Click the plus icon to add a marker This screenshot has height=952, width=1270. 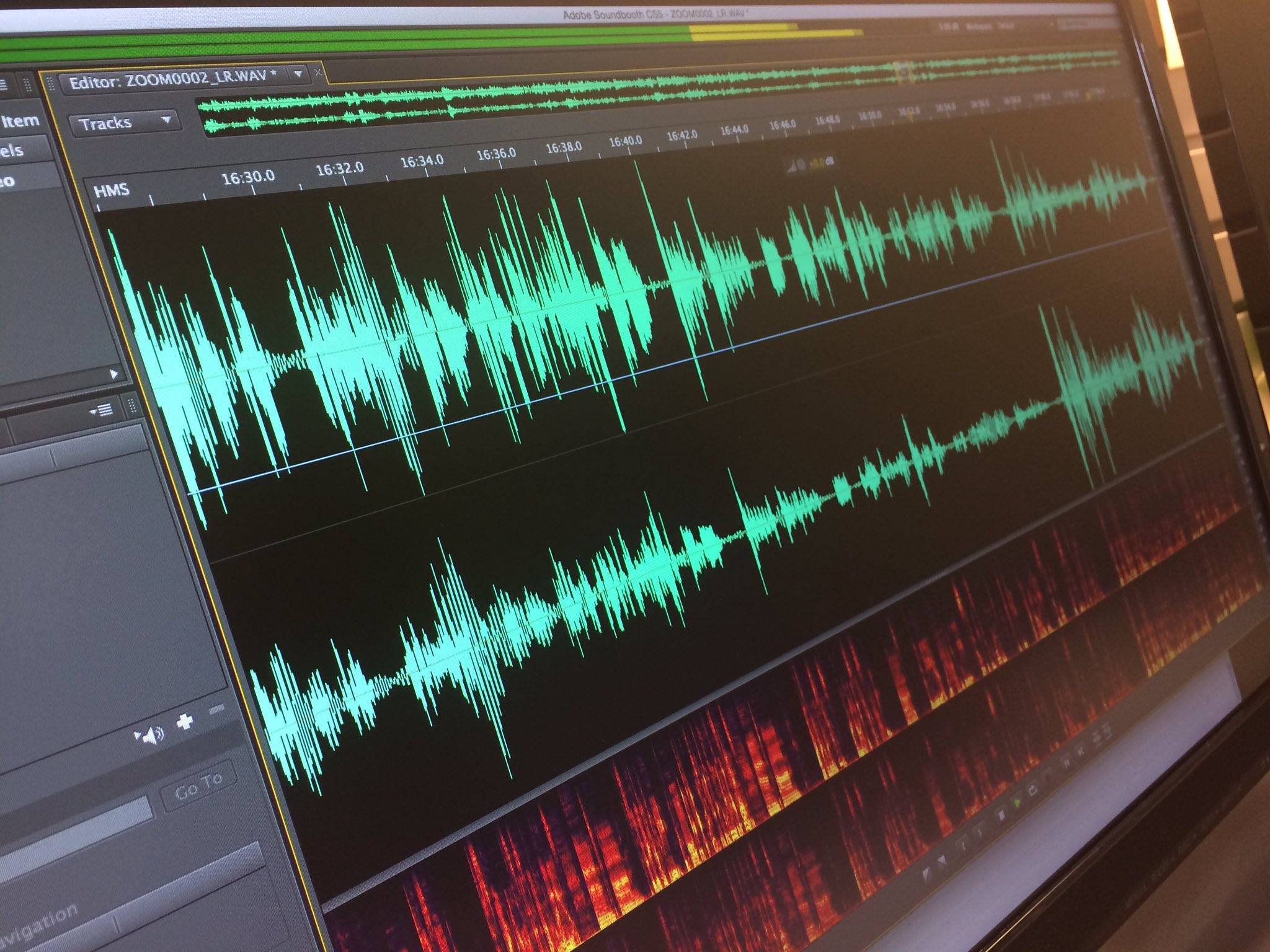pos(185,722)
